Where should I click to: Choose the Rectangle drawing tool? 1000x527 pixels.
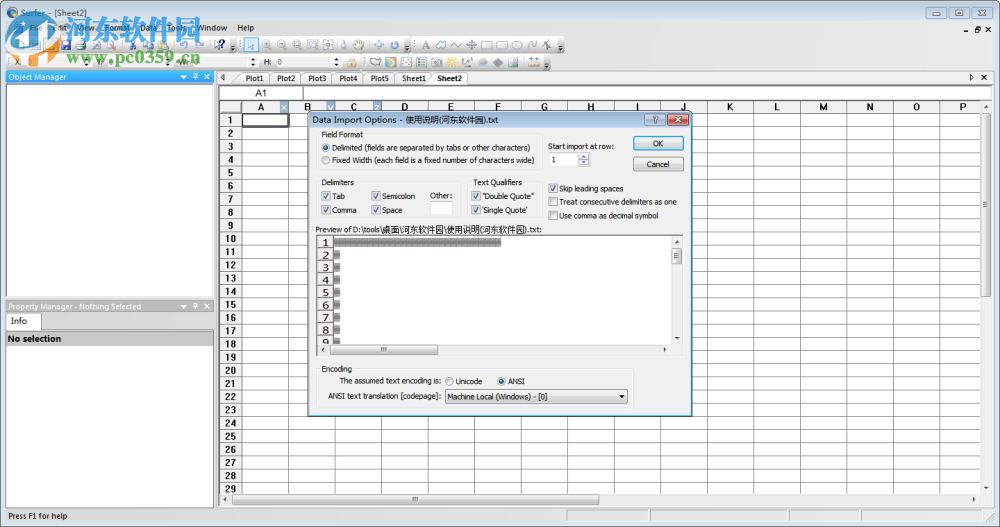[487, 45]
